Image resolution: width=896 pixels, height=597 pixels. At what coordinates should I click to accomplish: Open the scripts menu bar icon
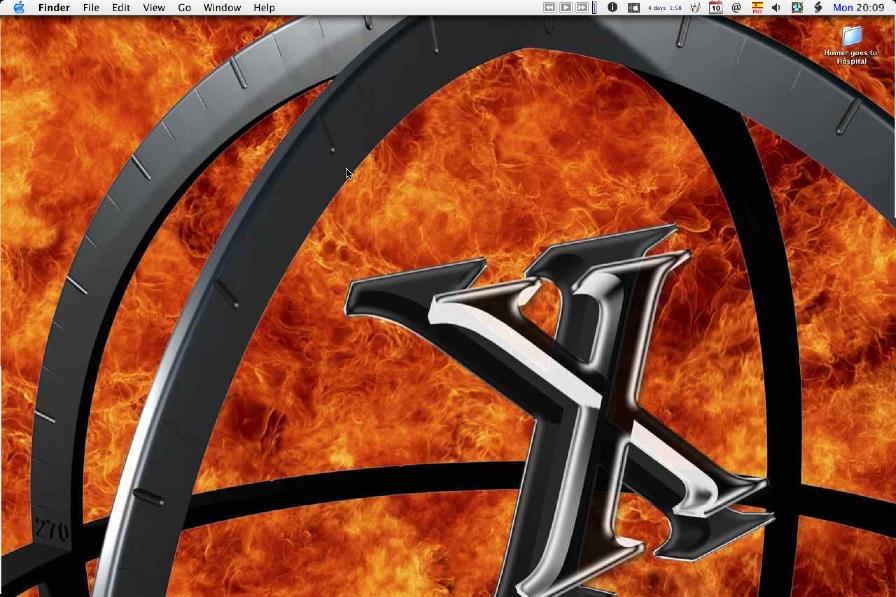tap(818, 7)
